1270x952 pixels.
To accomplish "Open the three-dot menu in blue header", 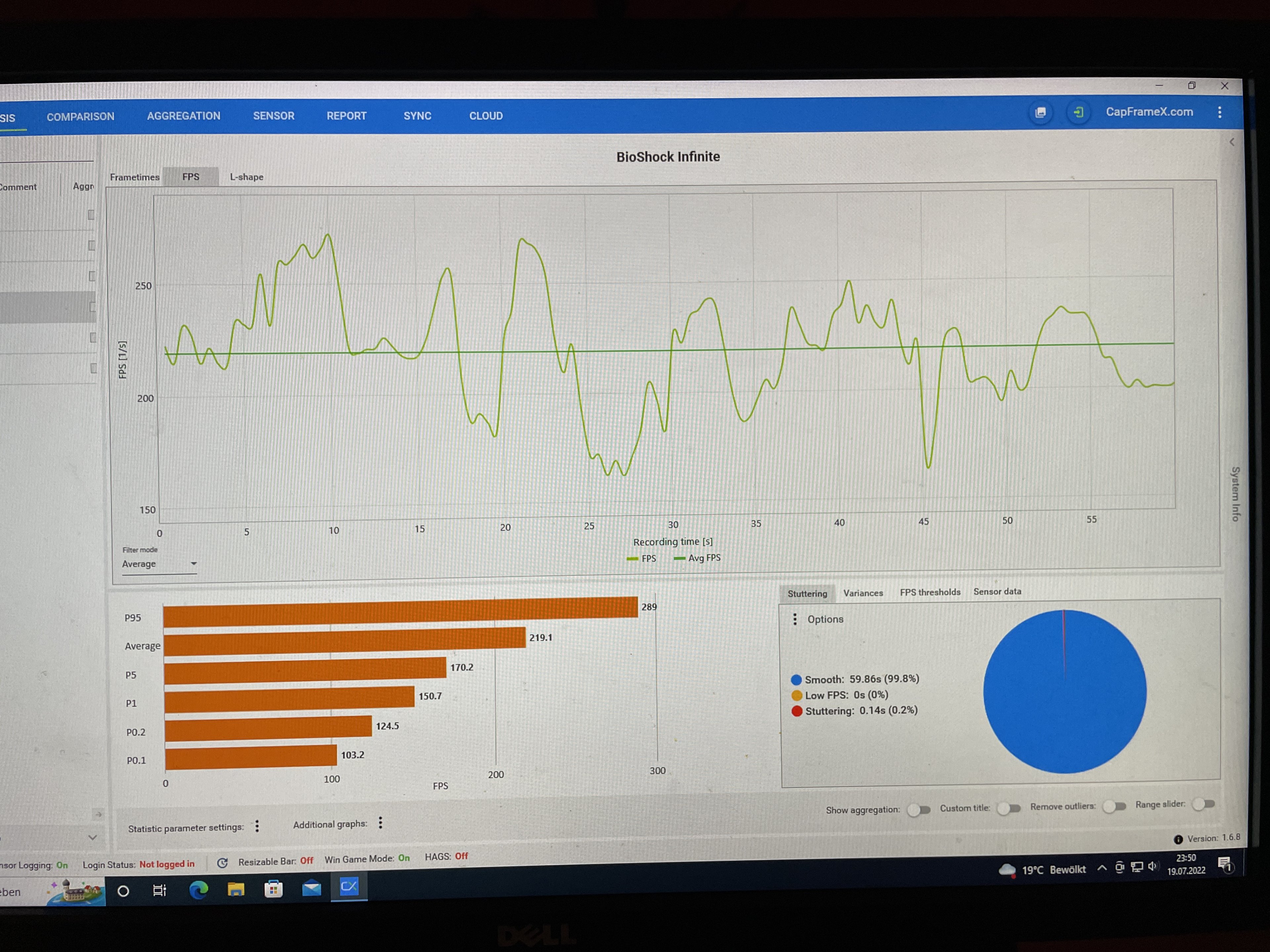I will (x=1219, y=112).
